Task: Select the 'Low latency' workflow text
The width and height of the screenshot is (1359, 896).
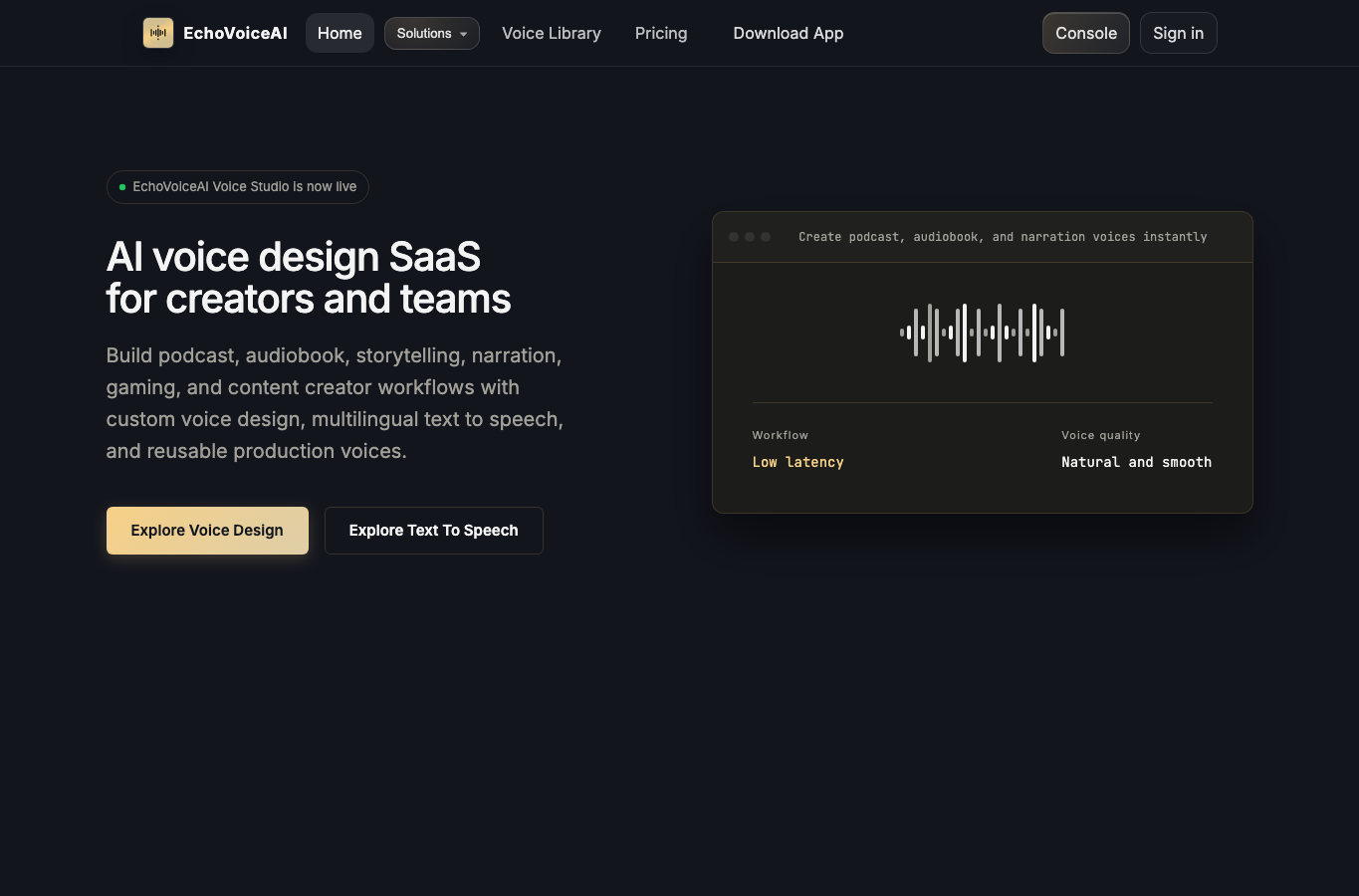Action: (798, 462)
